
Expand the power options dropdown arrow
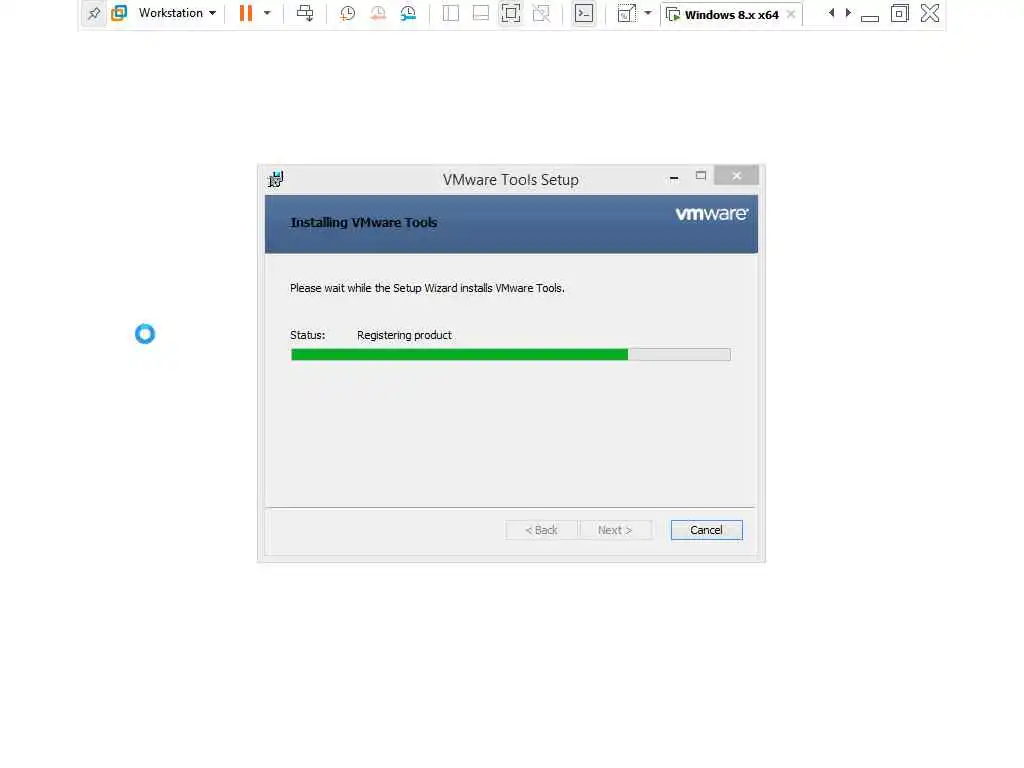pos(267,13)
